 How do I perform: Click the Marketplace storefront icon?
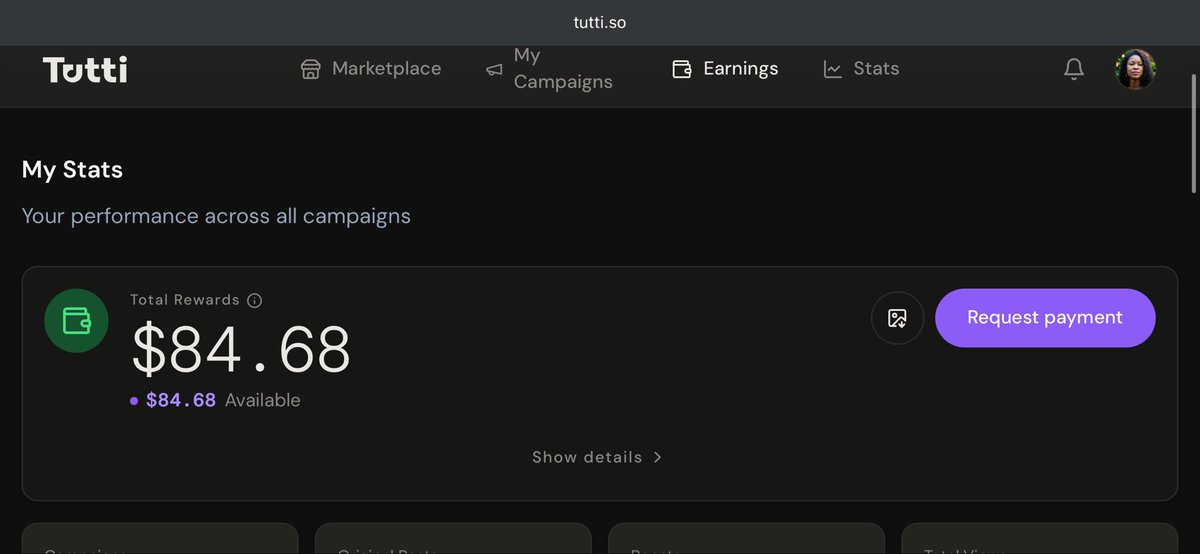(x=311, y=69)
